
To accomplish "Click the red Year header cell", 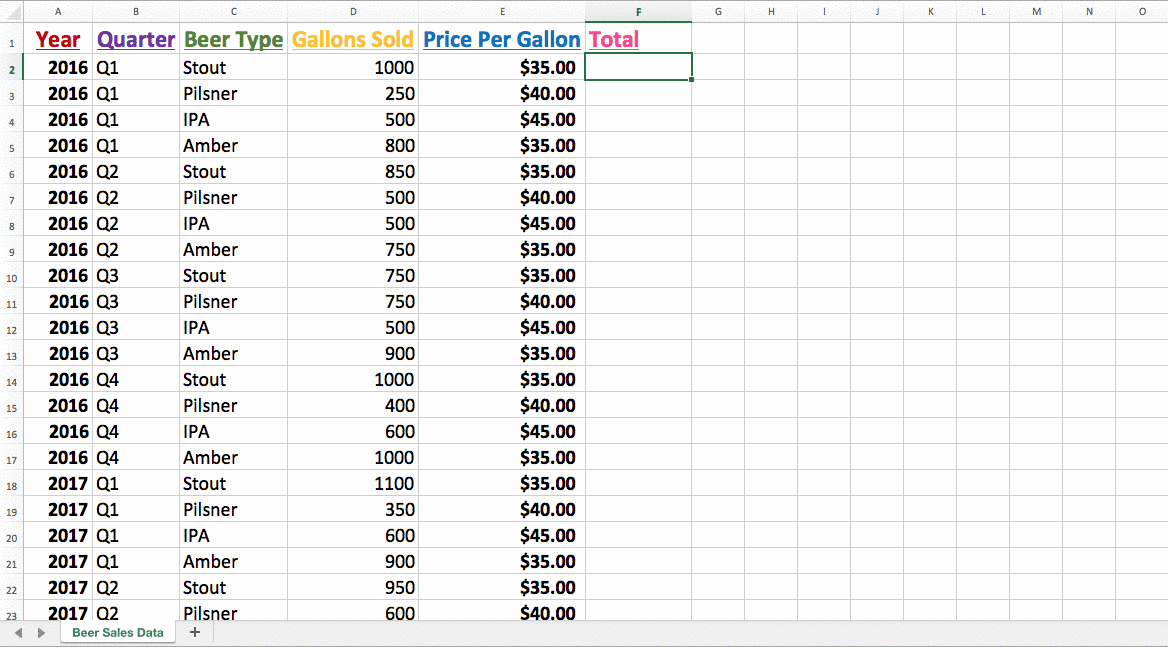I will click(x=58, y=40).
